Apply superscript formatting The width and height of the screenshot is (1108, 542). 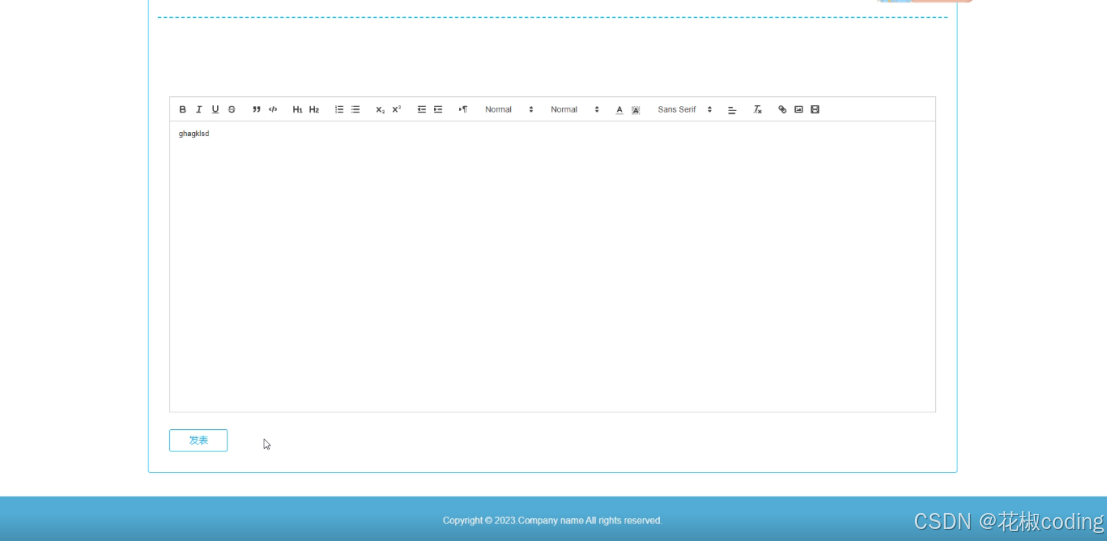[x=396, y=110]
